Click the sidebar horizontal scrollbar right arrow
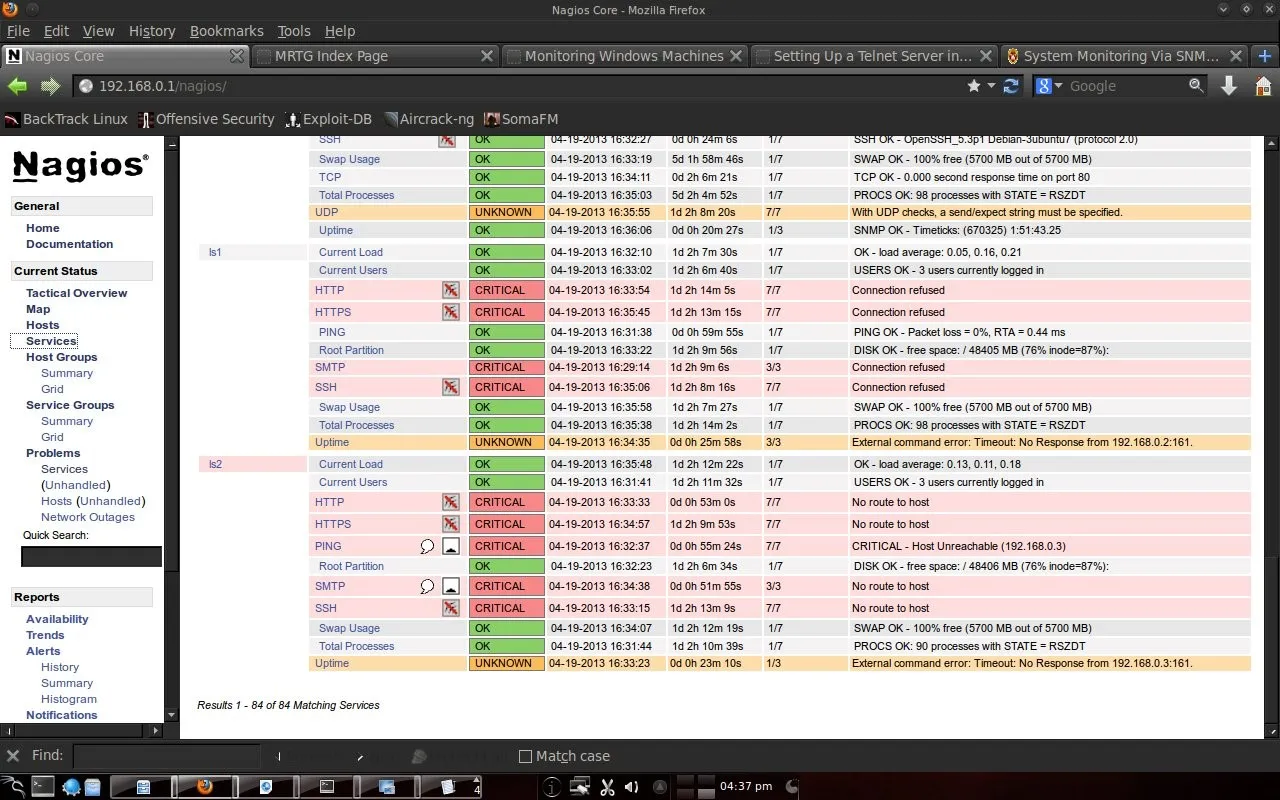The image size is (1280, 800). pos(155,731)
